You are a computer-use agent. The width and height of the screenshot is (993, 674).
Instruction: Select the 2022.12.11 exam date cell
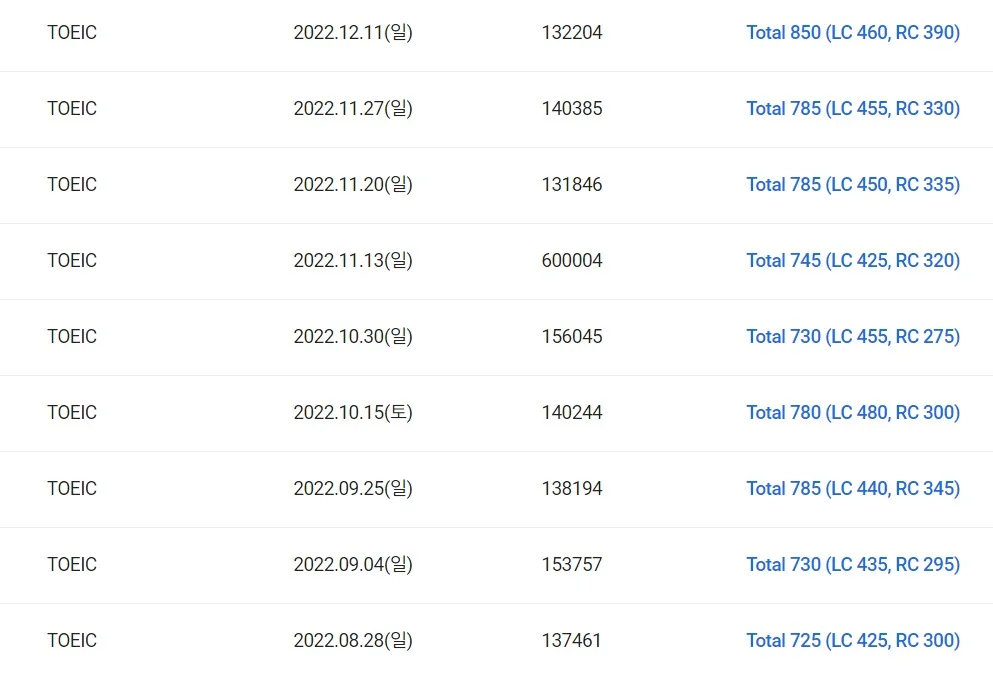353,33
